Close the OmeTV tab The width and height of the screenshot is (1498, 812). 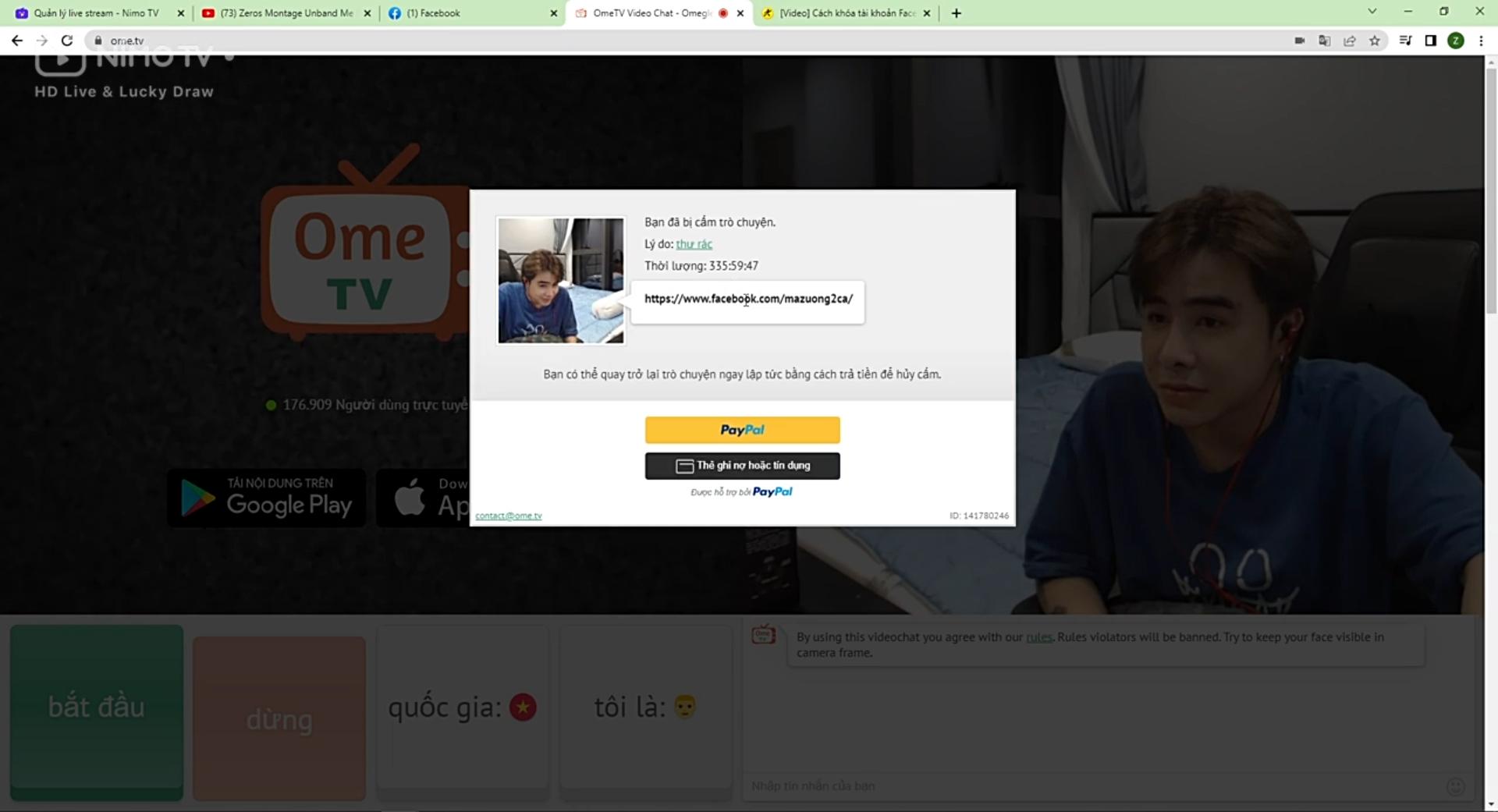[x=740, y=13]
